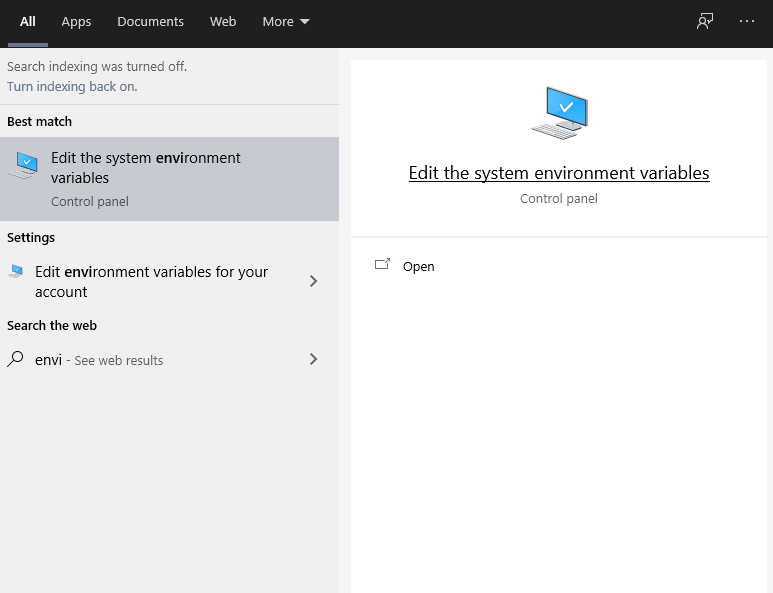Click the feedback icon in the top bar
The height and width of the screenshot is (593, 773).
pyautogui.click(x=705, y=22)
